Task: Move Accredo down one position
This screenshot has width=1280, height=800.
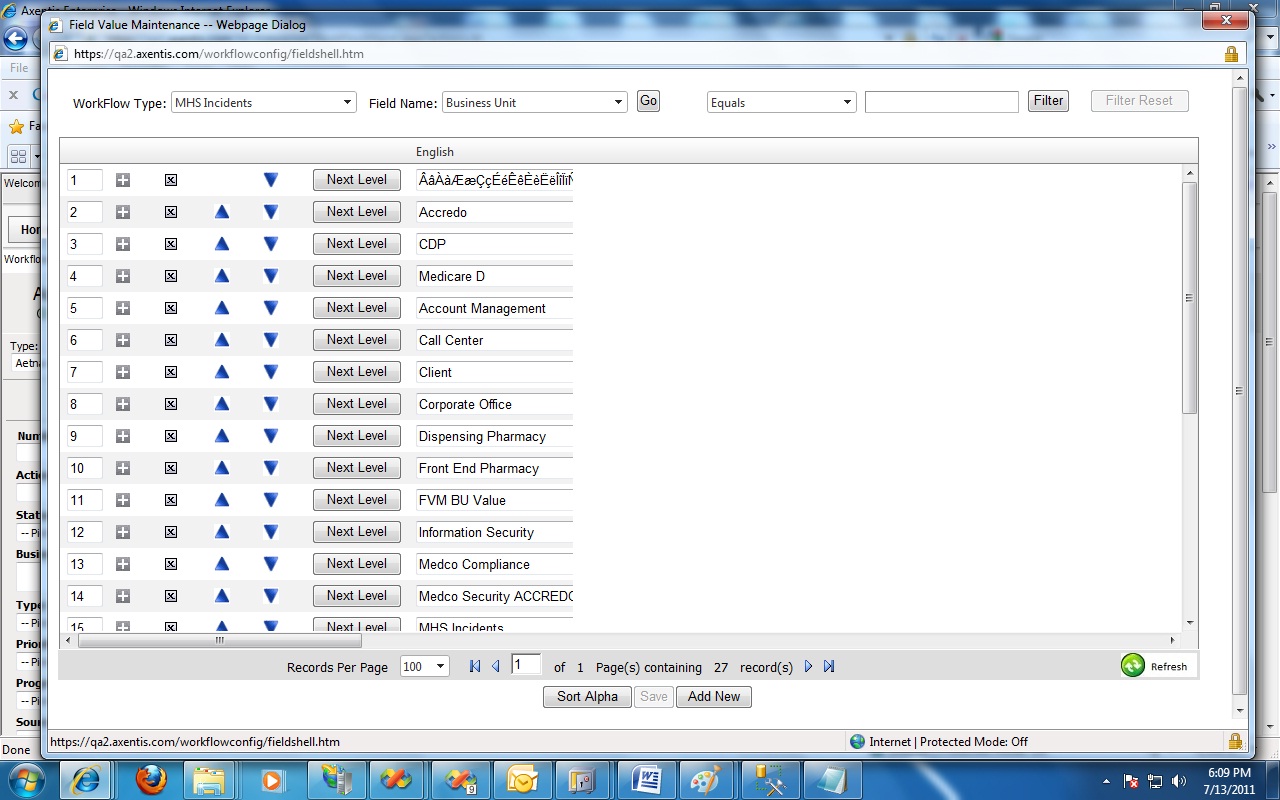Action: (x=270, y=212)
